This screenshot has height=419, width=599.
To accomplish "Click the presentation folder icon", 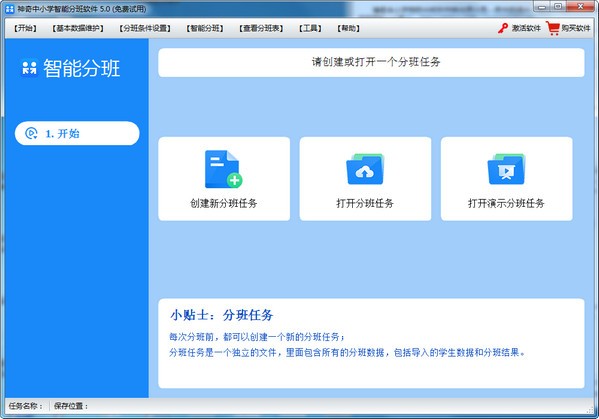I will pos(506,169).
